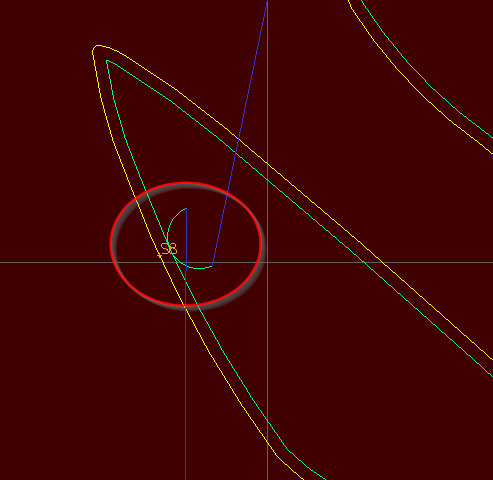493x480 pixels.
Task: Select the rounded yellow corner at top-left of contour
Action: coord(97,48)
